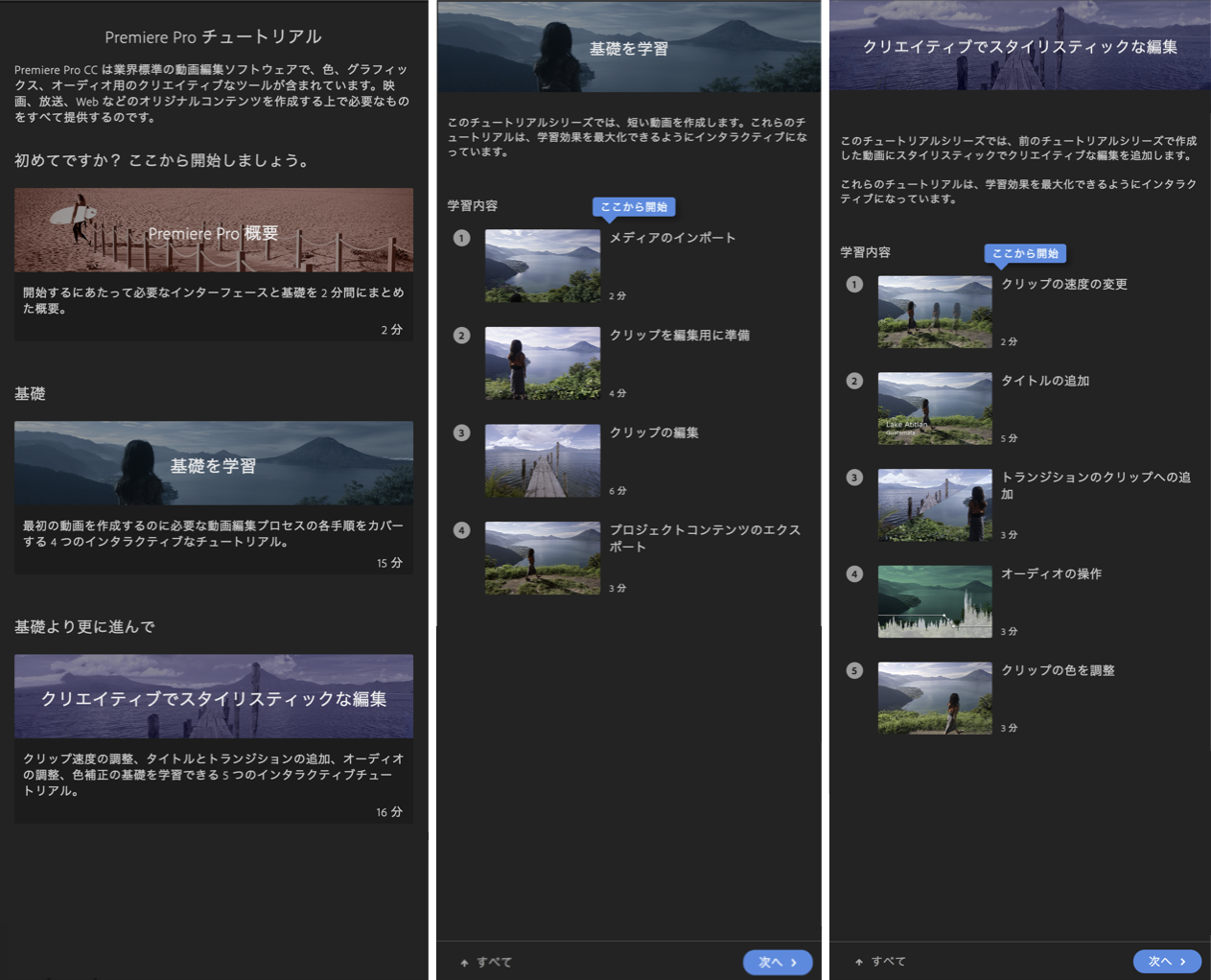1211x980 pixels.
Task: Click Premiere Pro チュートリアル heading
Action: point(213,37)
